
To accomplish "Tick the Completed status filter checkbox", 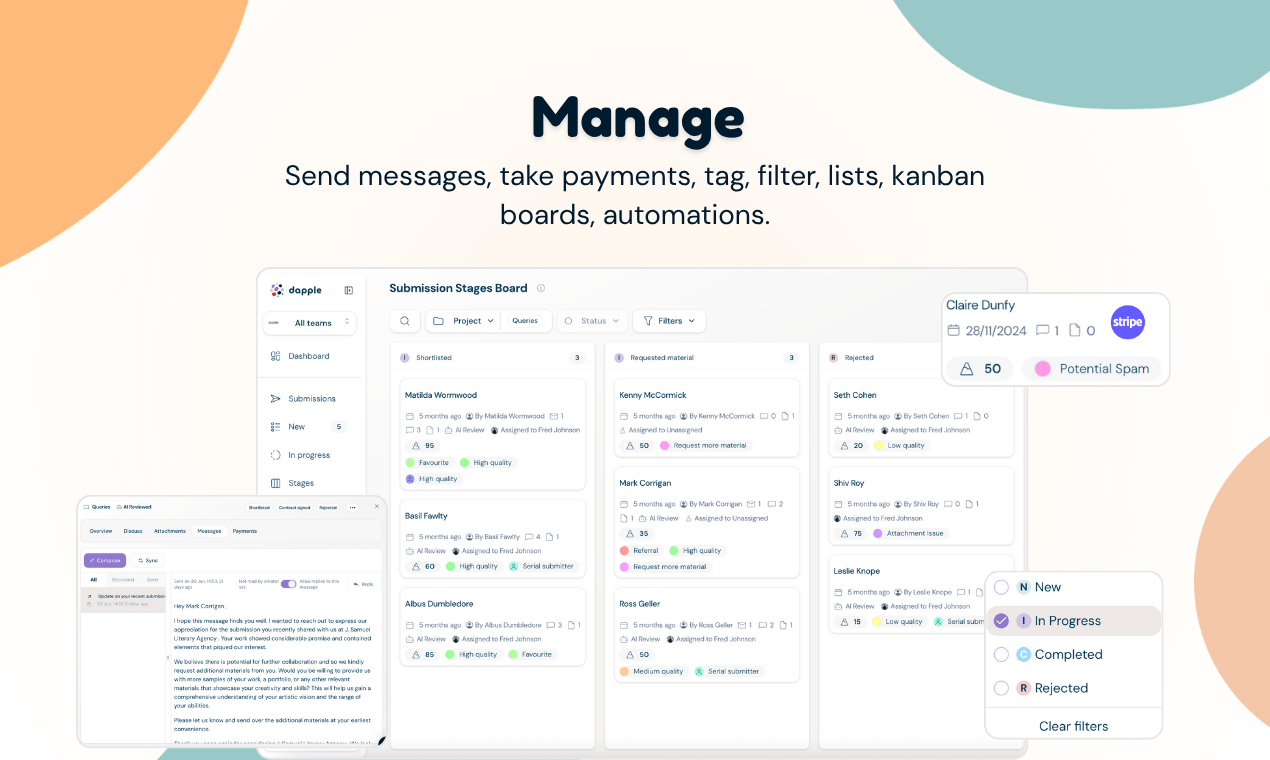I will pos(1001,654).
